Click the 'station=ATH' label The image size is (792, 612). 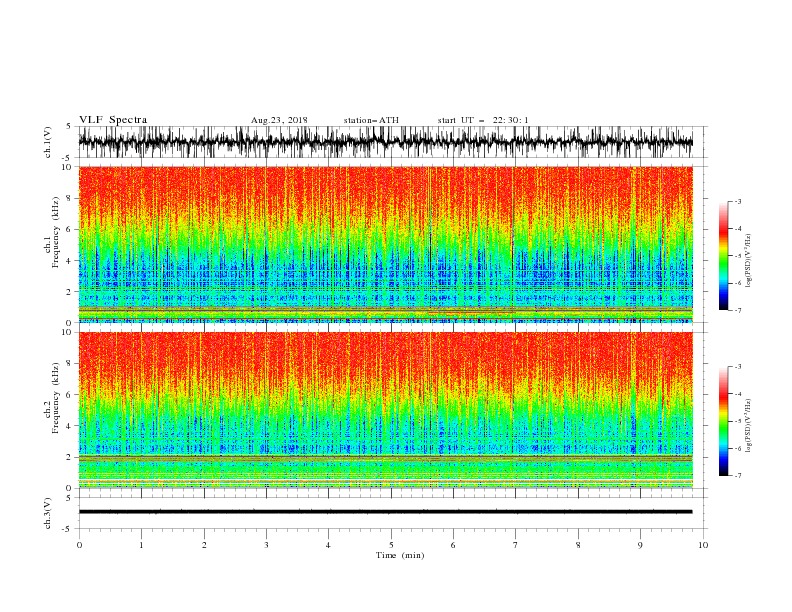(371, 120)
